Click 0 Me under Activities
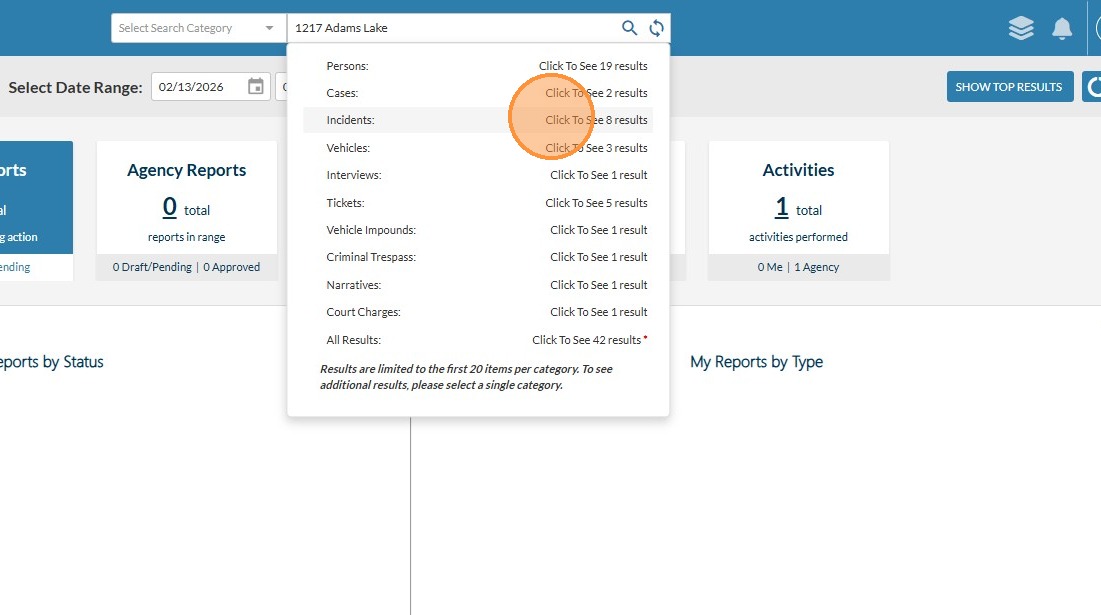Screen dimensions: 1101x615 pyautogui.click(x=770, y=267)
